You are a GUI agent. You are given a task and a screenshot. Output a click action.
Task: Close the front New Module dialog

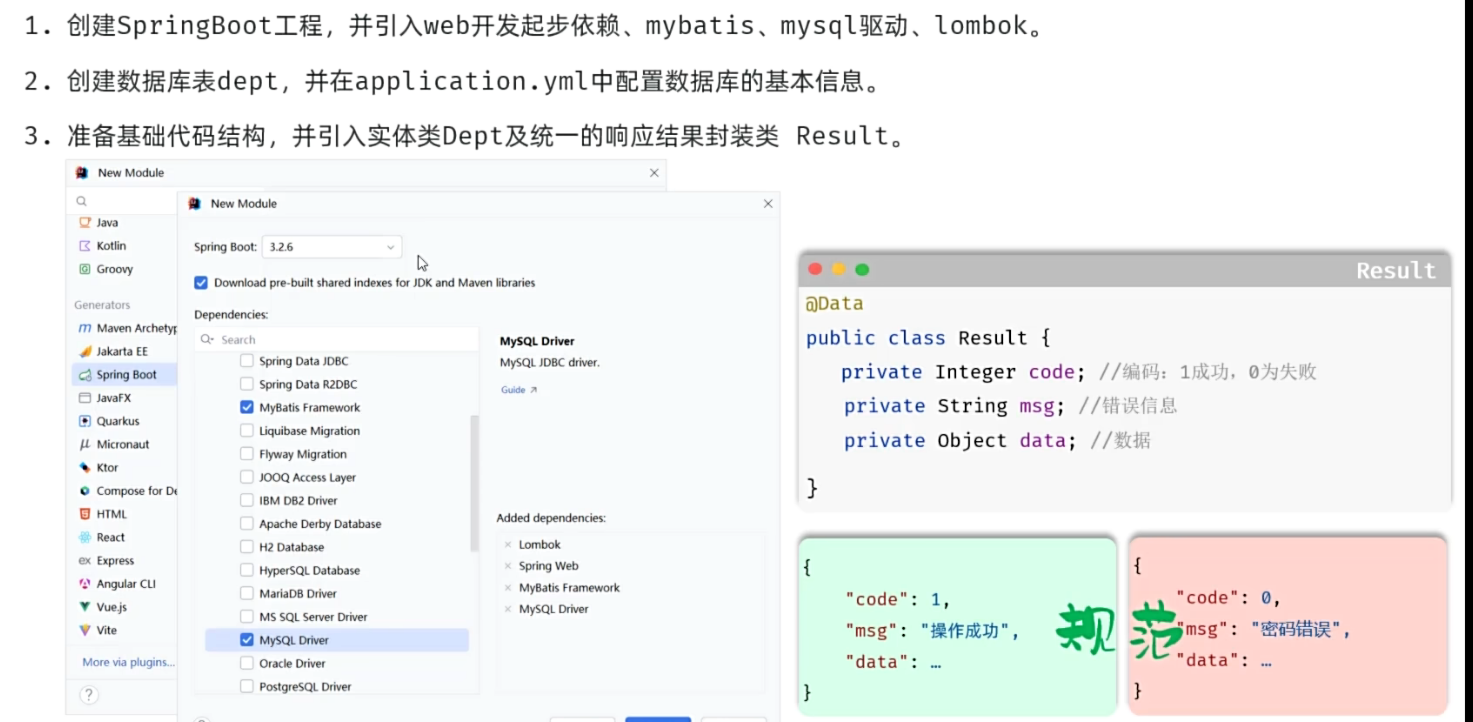point(768,204)
